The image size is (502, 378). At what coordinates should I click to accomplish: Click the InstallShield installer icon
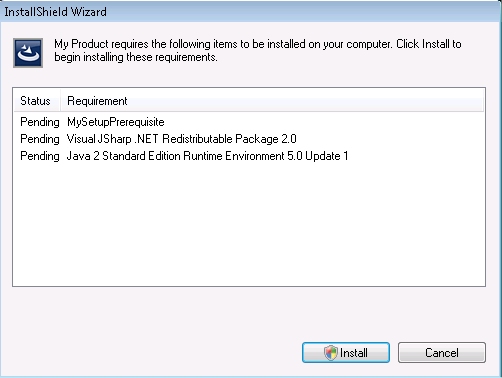click(28, 53)
